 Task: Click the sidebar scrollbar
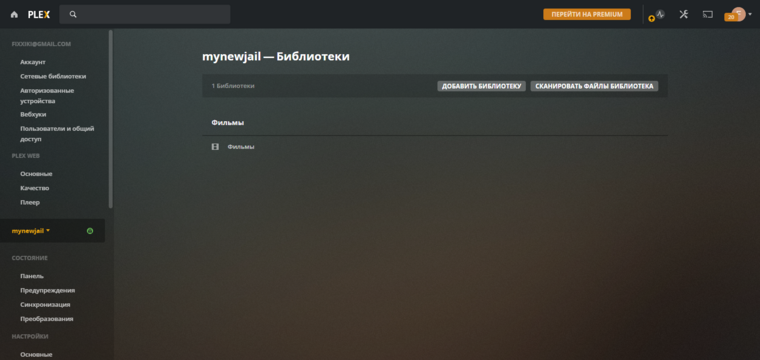[x=111, y=119]
